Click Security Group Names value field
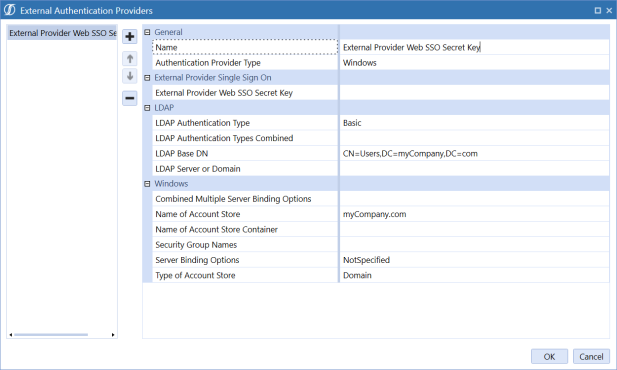This screenshot has width=617, height=370. [x=474, y=245]
